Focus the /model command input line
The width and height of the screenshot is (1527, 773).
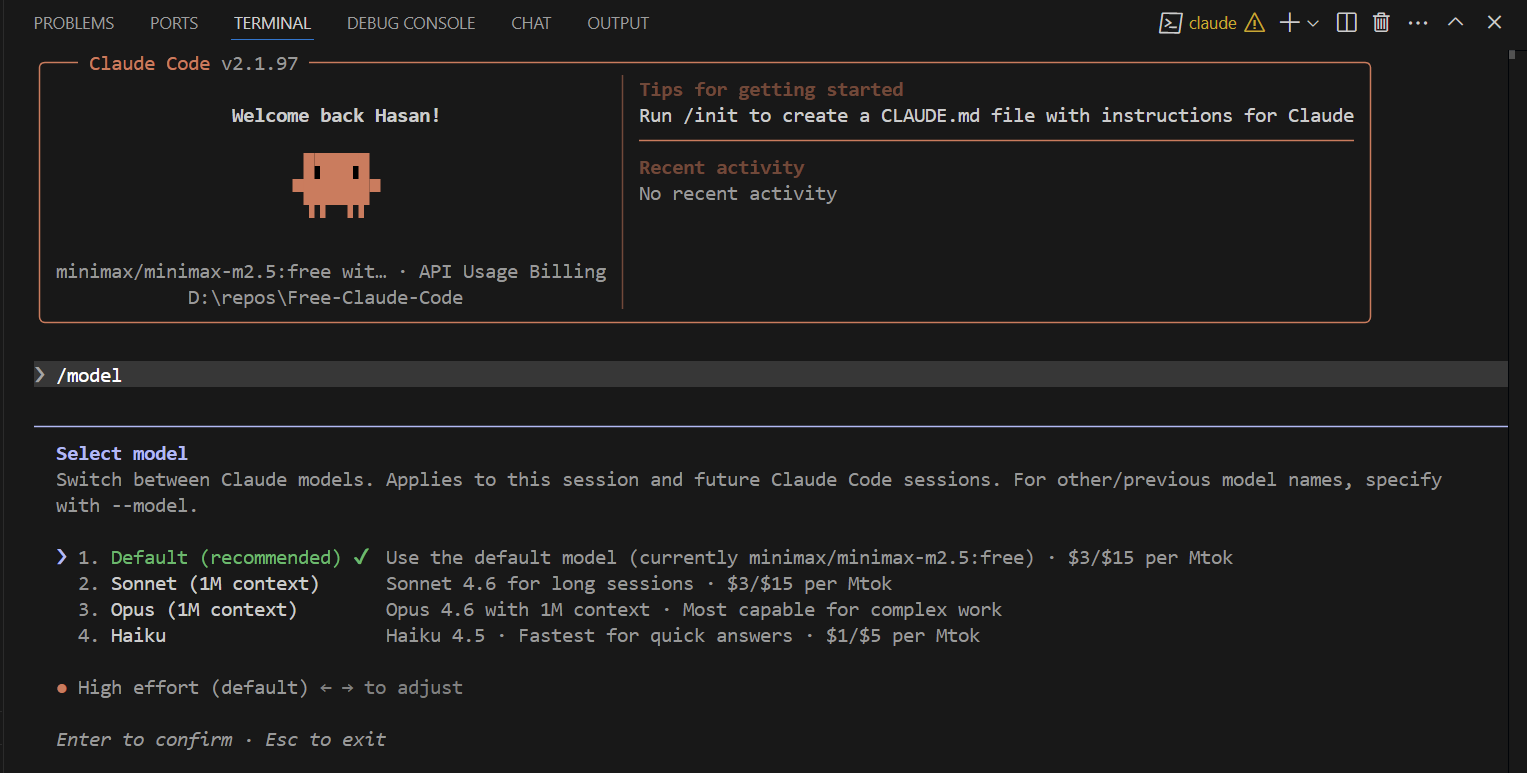click(x=400, y=375)
